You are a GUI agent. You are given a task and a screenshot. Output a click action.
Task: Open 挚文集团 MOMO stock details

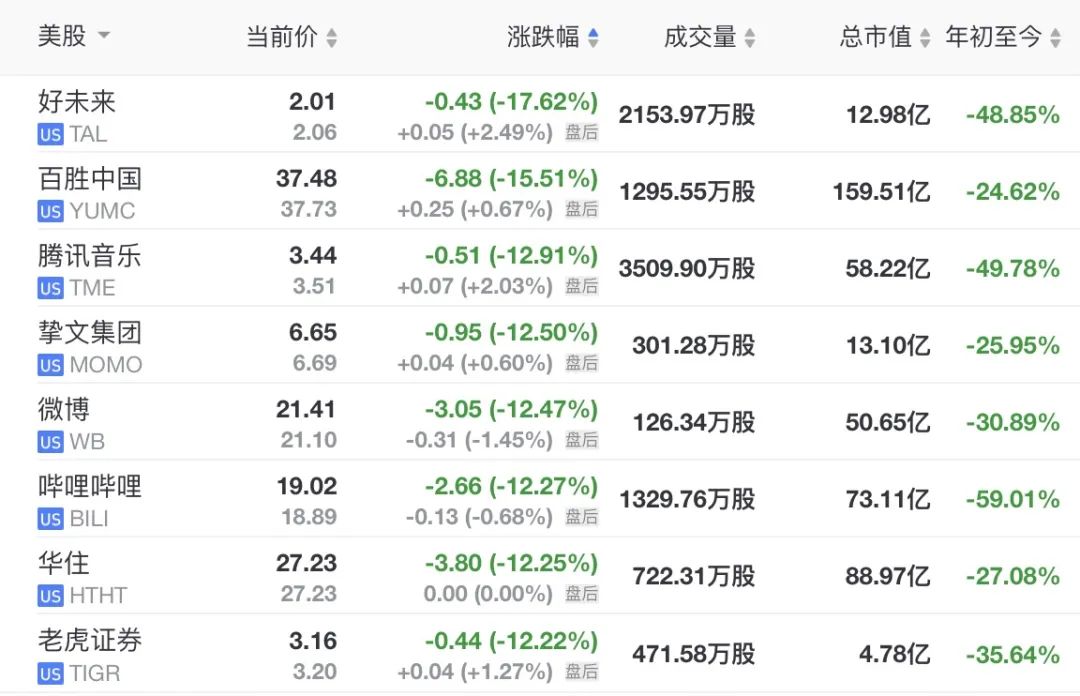[540, 345]
